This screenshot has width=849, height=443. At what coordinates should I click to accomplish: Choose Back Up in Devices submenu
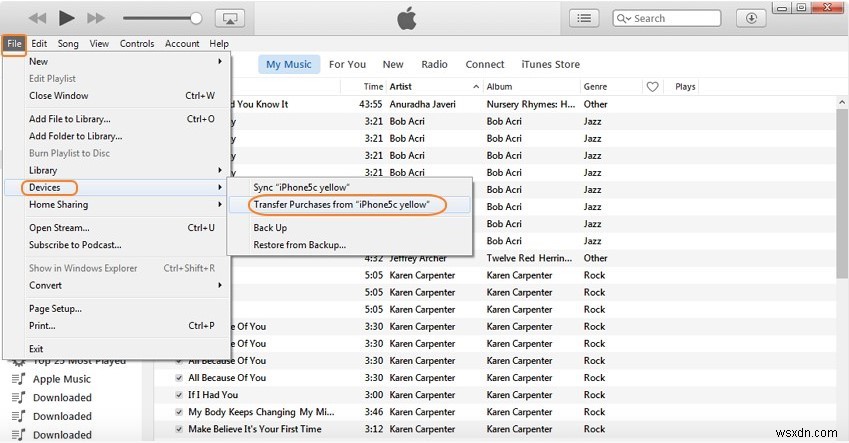click(x=350, y=228)
